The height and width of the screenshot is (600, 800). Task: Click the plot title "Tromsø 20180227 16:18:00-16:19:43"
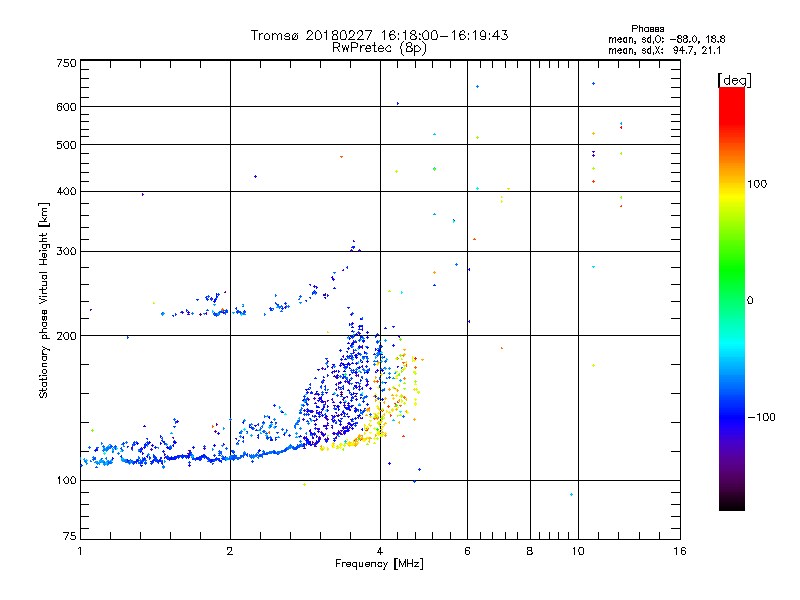pyautogui.click(x=379, y=35)
